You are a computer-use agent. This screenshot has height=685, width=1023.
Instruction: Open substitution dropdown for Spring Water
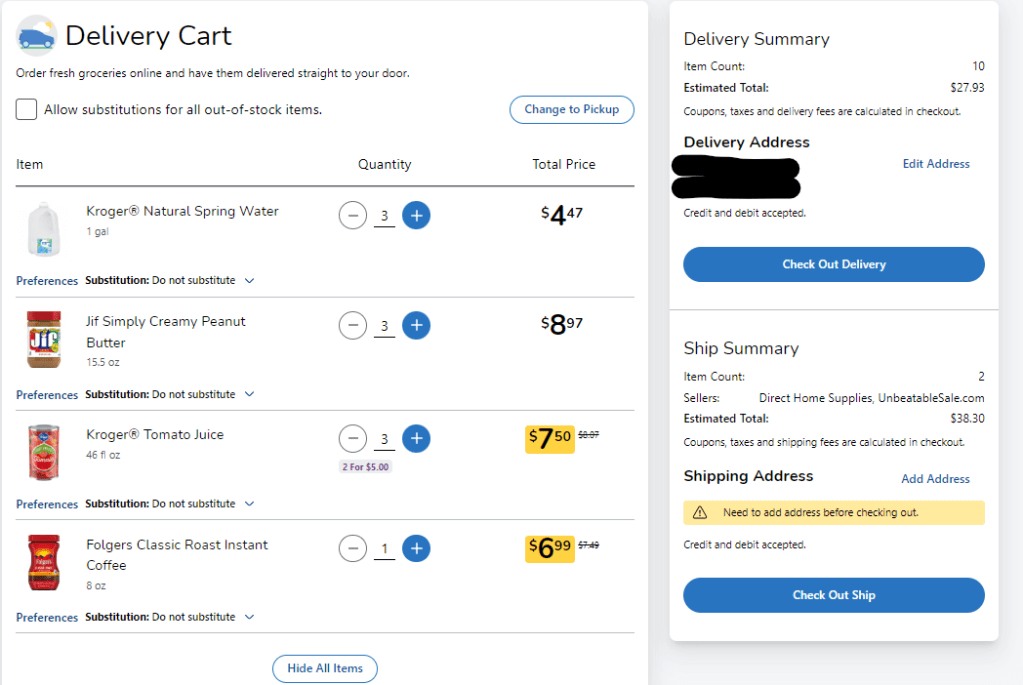click(x=248, y=280)
